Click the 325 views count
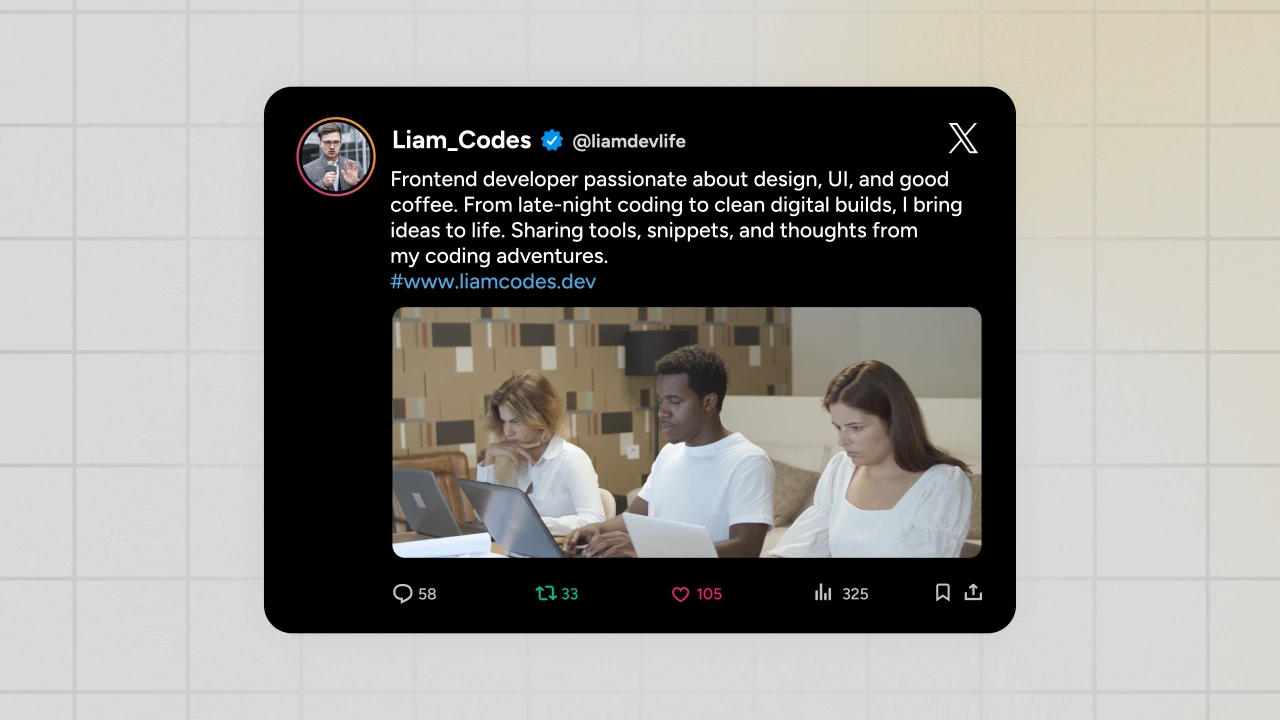 (x=855, y=594)
